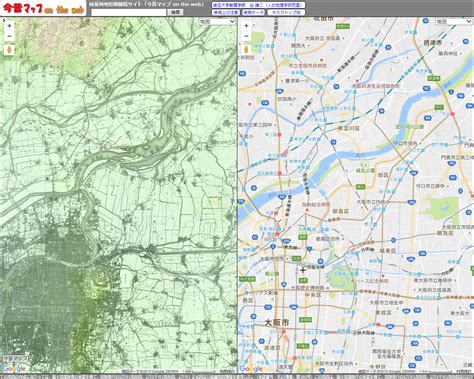Open the 使用上の注意 link button
The width and height of the screenshot is (474, 379).
(x=226, y=12)
